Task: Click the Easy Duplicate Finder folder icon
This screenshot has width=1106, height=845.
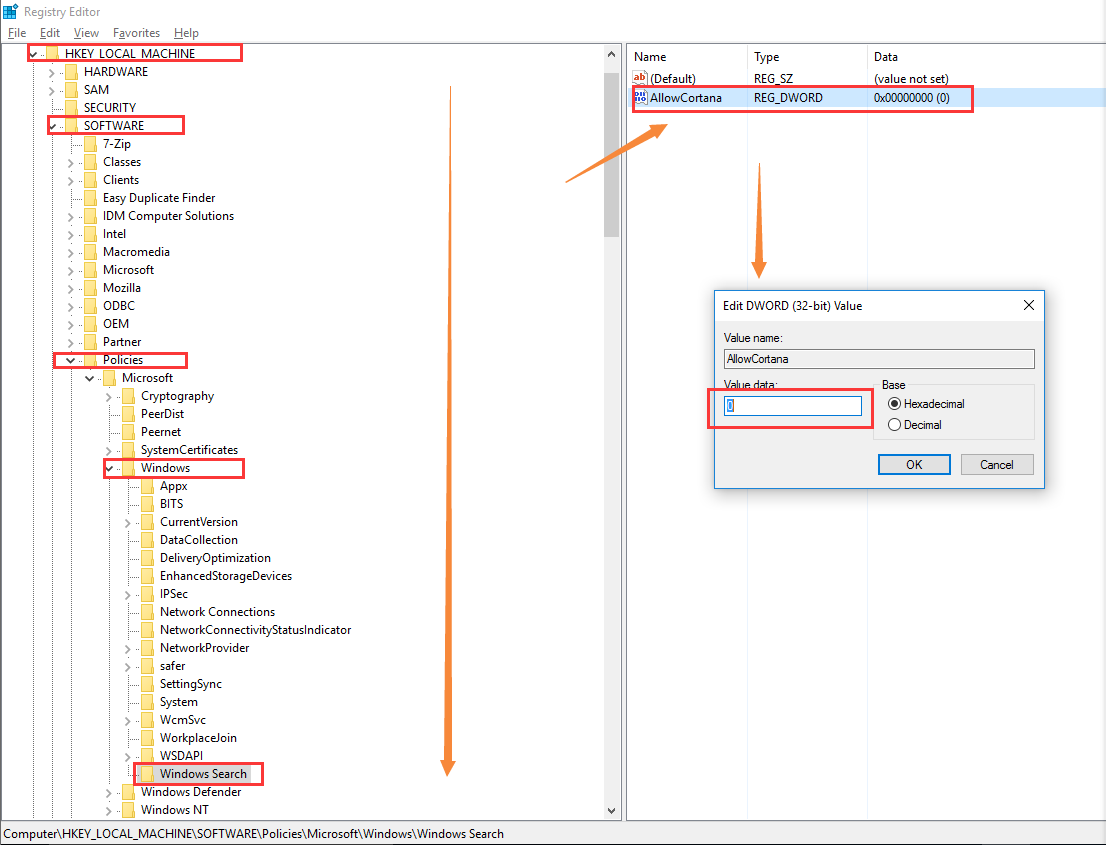Action: (x=90, y=197)
